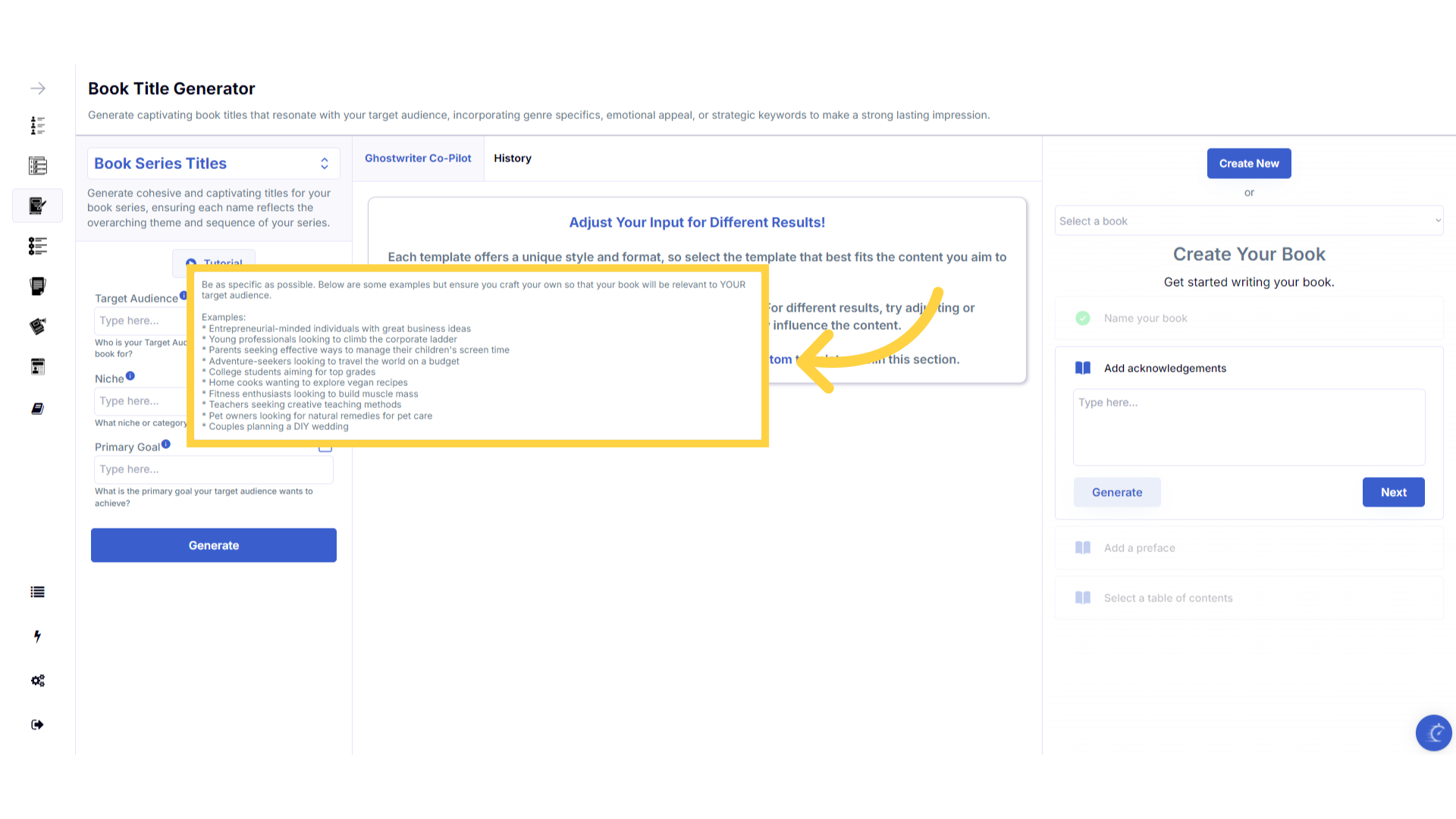Screen dimensions: 1456x819
Task: Click the Create New button
Action: coord(1248,164)
